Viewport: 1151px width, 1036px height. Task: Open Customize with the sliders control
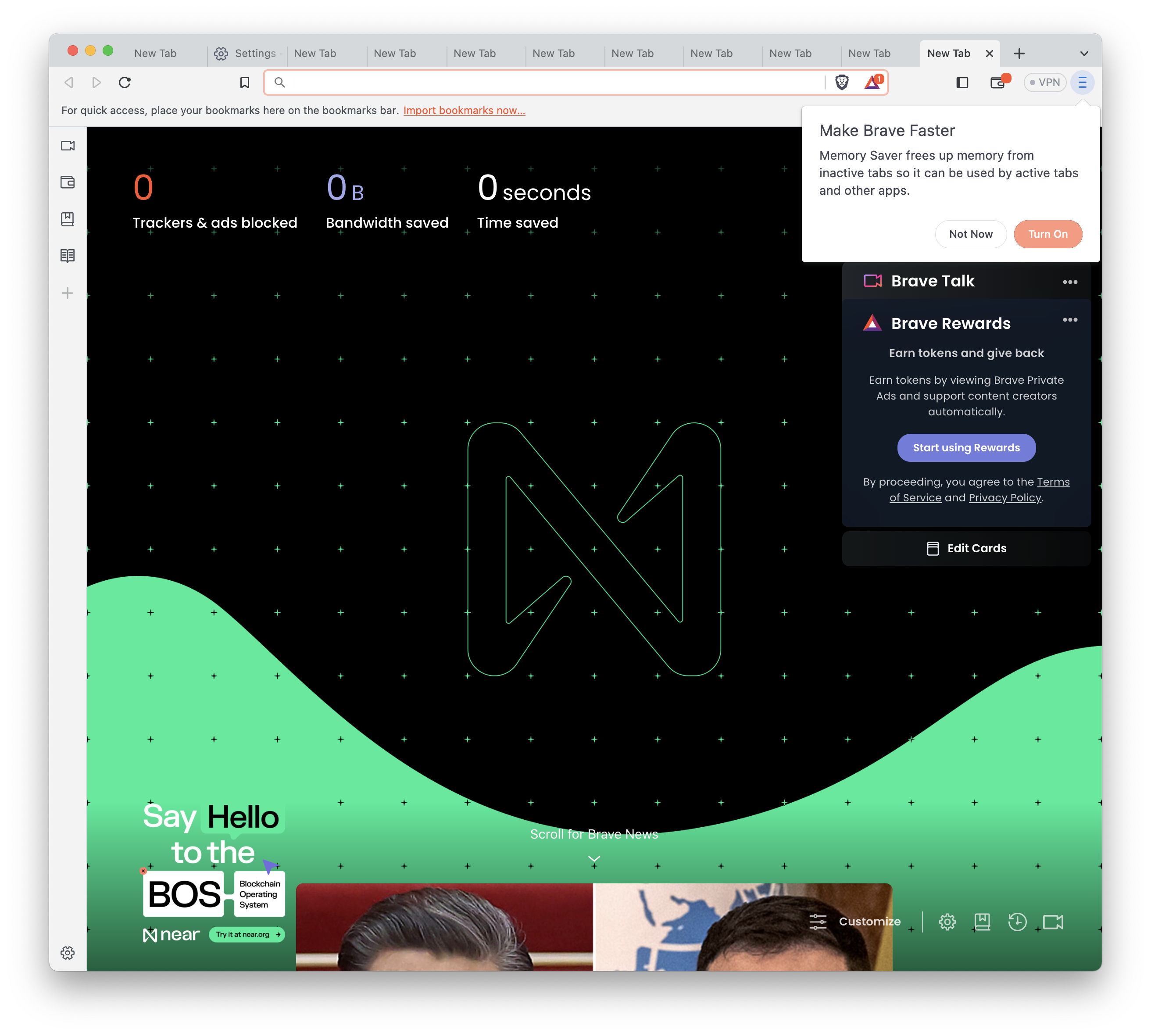(819, 922)
